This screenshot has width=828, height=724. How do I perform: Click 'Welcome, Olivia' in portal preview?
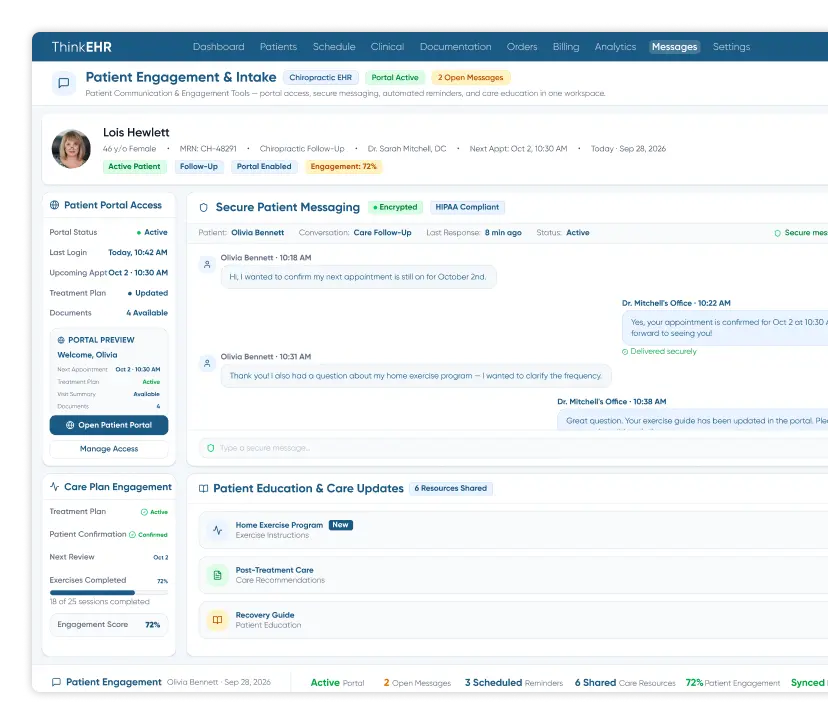point(87,355)
